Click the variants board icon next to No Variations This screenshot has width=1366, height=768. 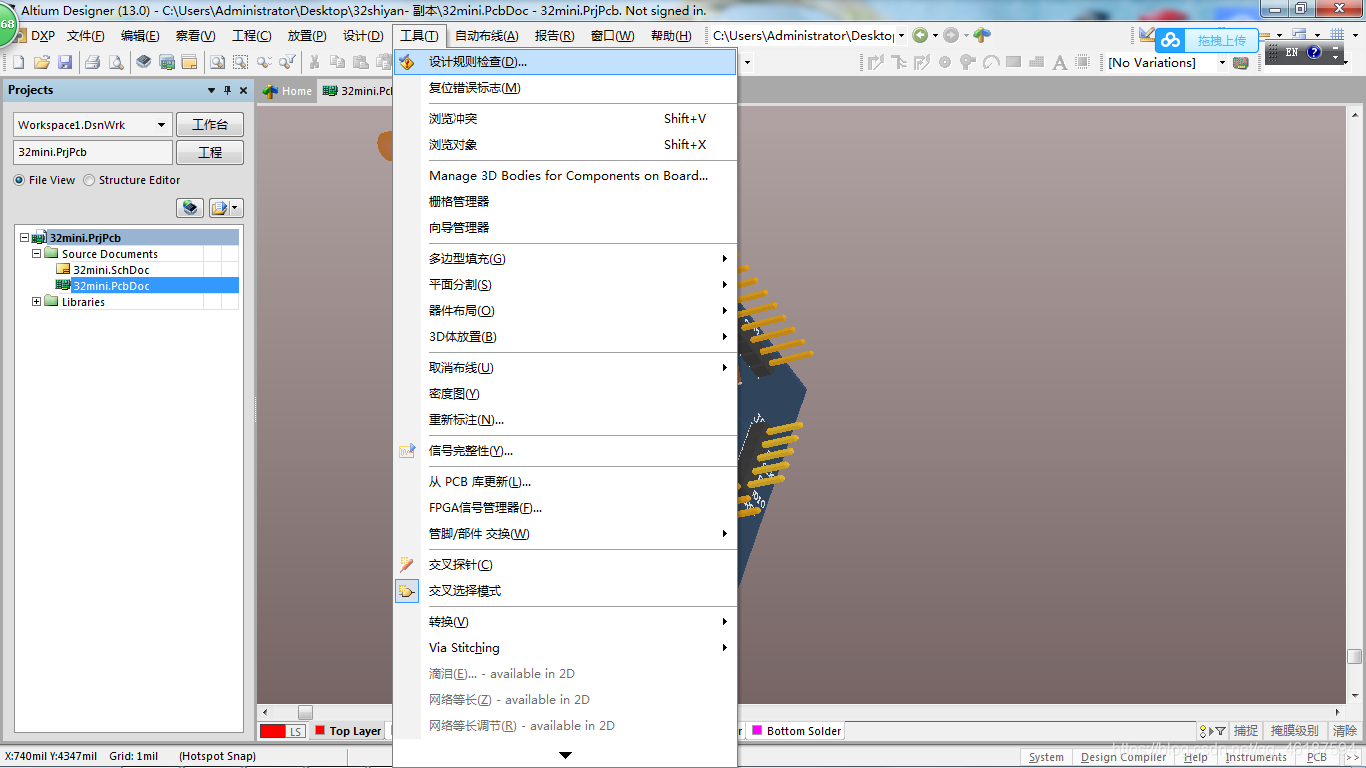(1240, 62)
